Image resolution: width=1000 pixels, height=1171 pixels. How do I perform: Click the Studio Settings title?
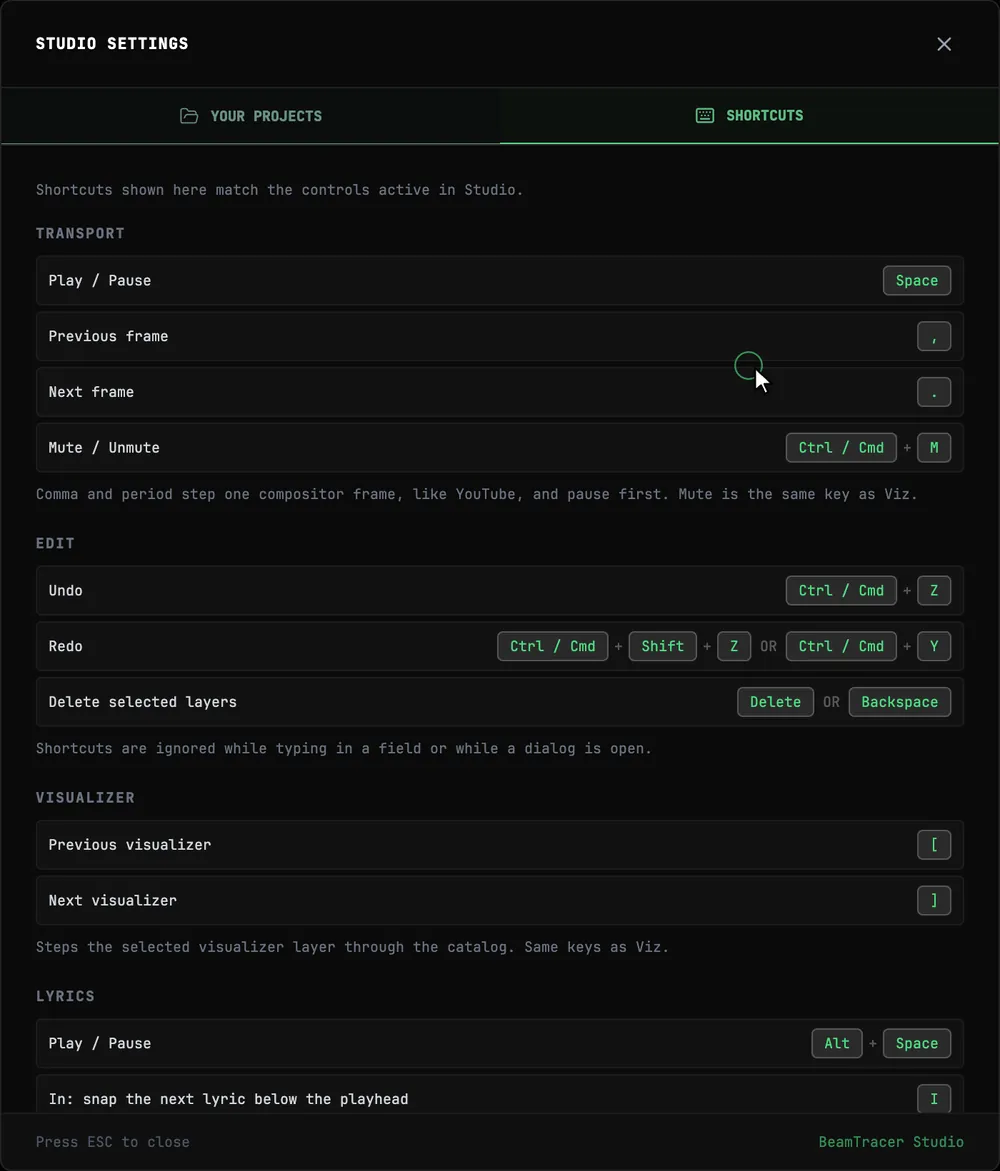(x=112, y=43)
